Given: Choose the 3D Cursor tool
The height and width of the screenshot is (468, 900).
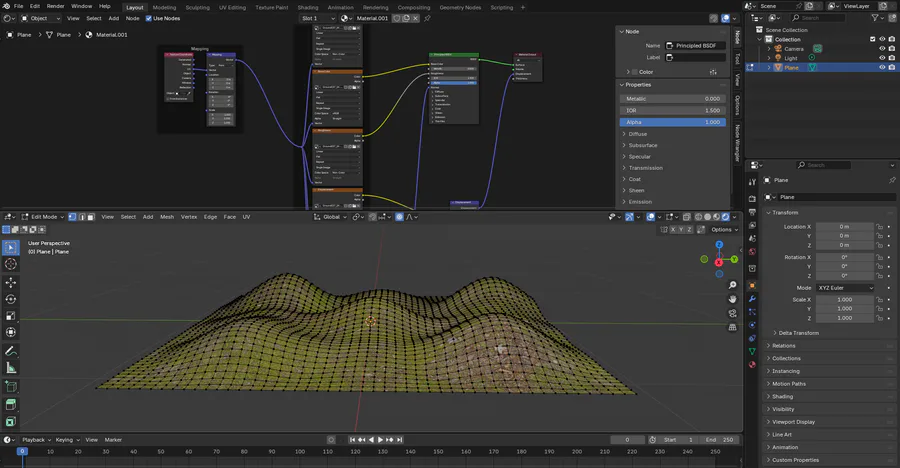Looking at the screenshot, I should 11,264.
